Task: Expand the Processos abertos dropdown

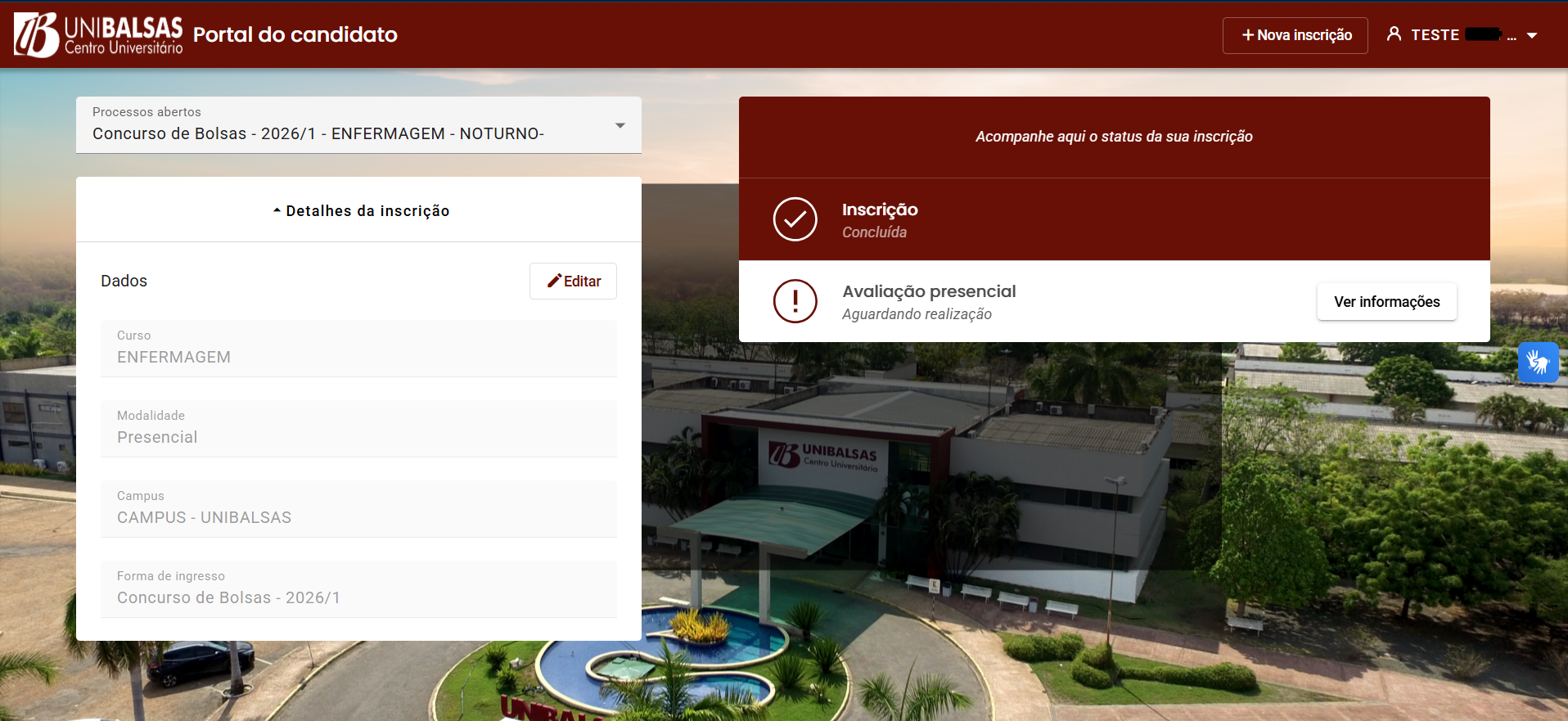Action: [x=620, y=125]
